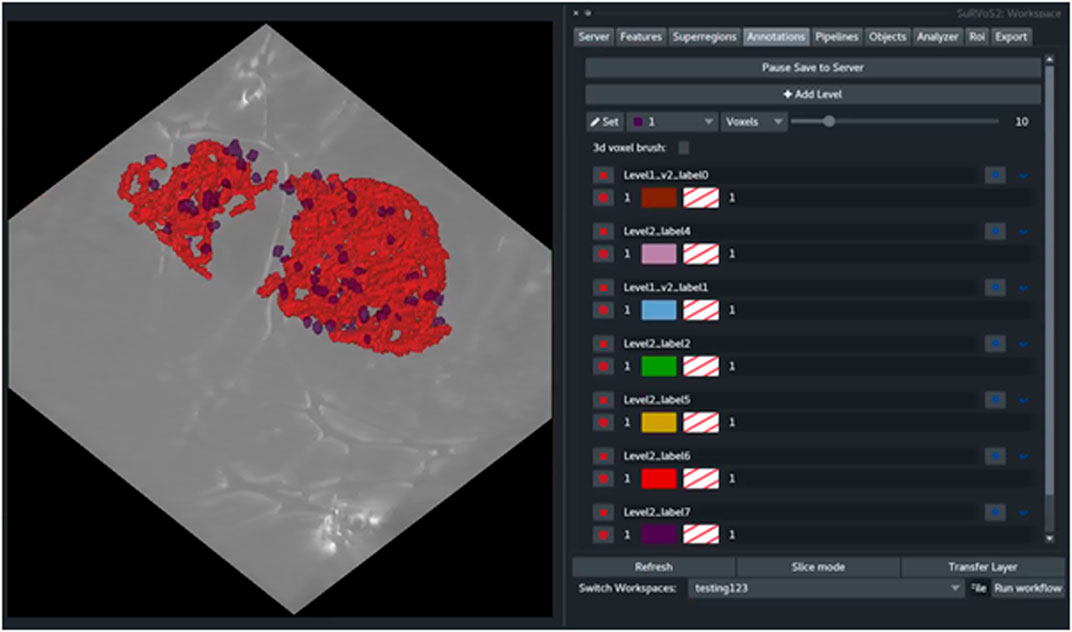This screenshot has height=632, width=1072.
Task: Click the File button next to workspace
Action: pos(978,588)
